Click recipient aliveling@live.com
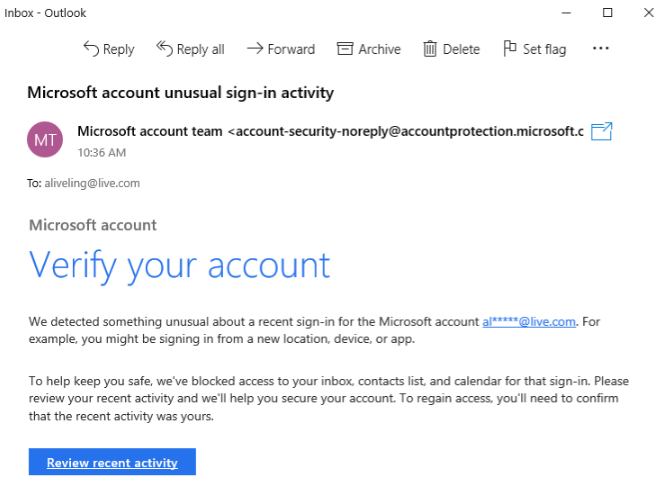Screen dimensions: 660x490 (x=92, y=183)
